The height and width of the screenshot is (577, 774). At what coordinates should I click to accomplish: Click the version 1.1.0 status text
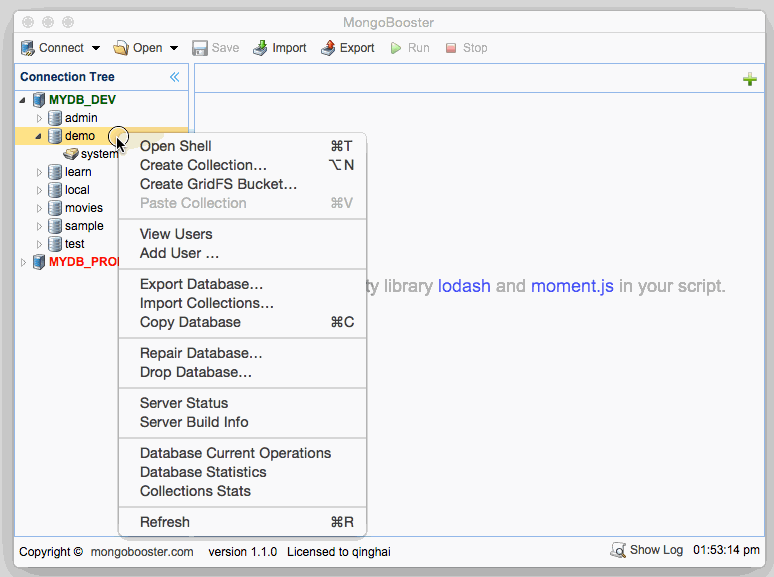point(242,552)
